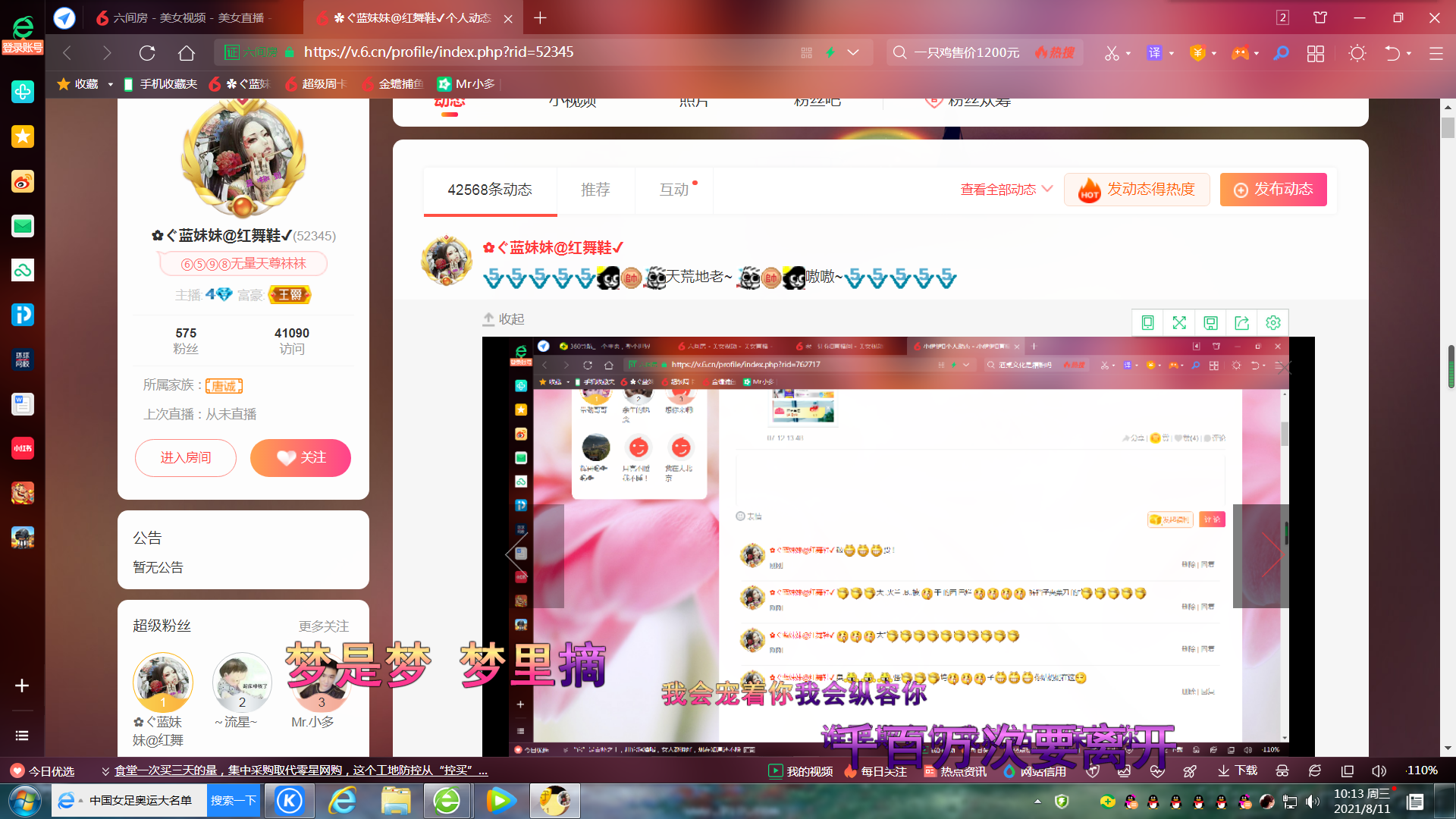
Task: Click the share icon above image
Action: tap(1241, 323)
